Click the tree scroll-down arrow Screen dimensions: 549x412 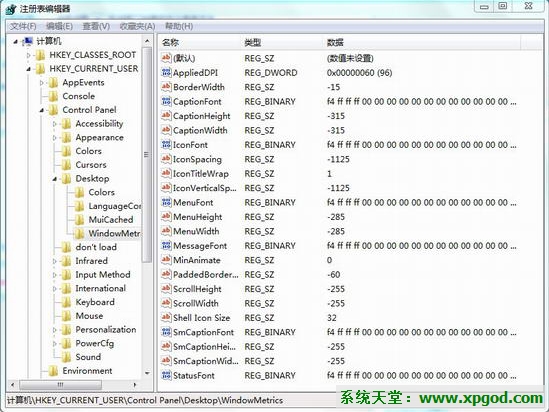pos(147,373)
